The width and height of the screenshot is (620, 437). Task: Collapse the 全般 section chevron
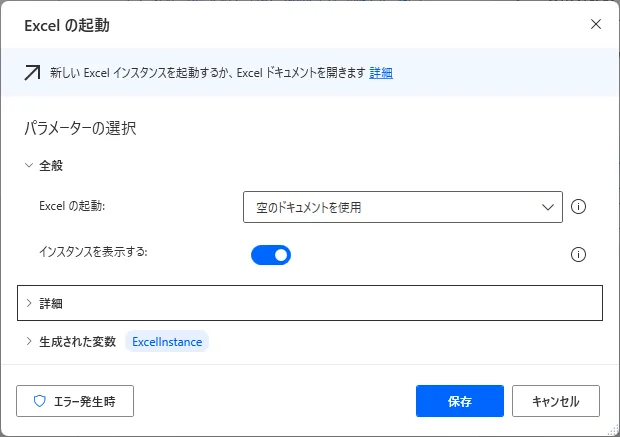[29, 165]
